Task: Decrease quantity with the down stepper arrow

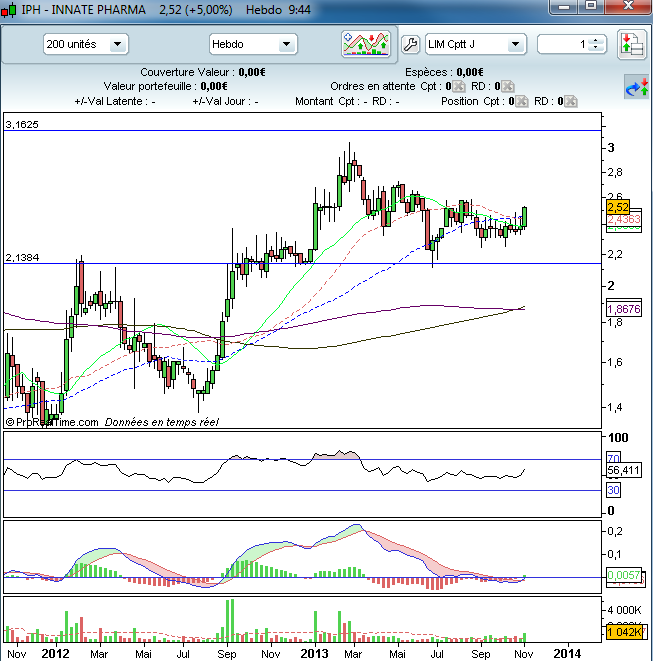Action: [x=596, y=48]
